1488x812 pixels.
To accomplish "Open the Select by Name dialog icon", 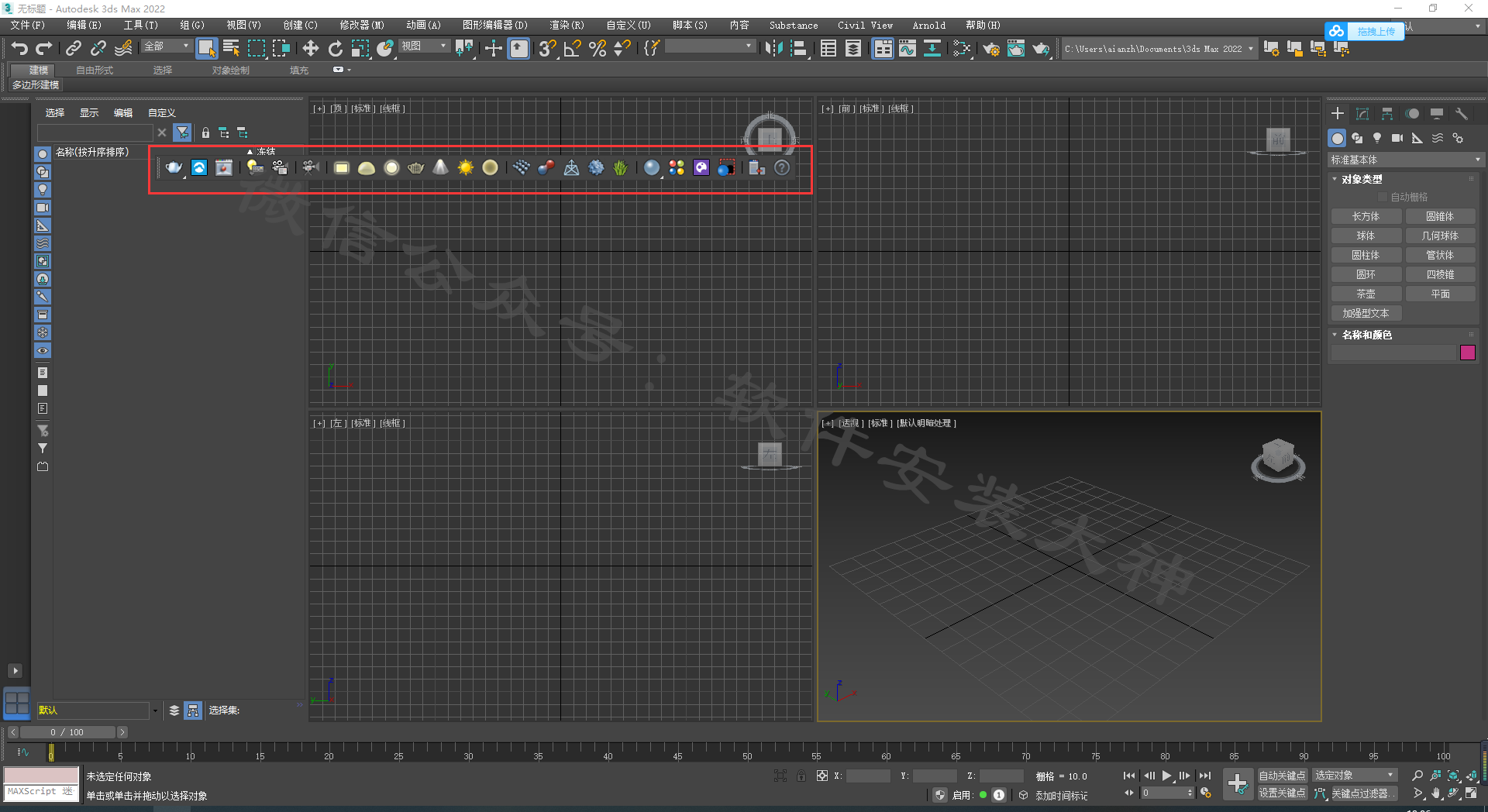I will point(231,49).
